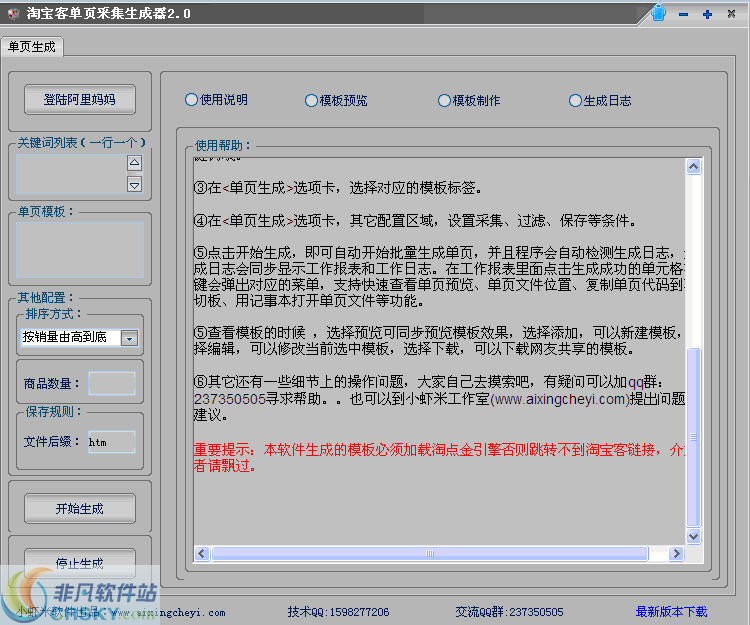Minimize window with the blue minus icon
Image resolution: width=750 pixels, height=625 pixels.
tap(683, 14)
